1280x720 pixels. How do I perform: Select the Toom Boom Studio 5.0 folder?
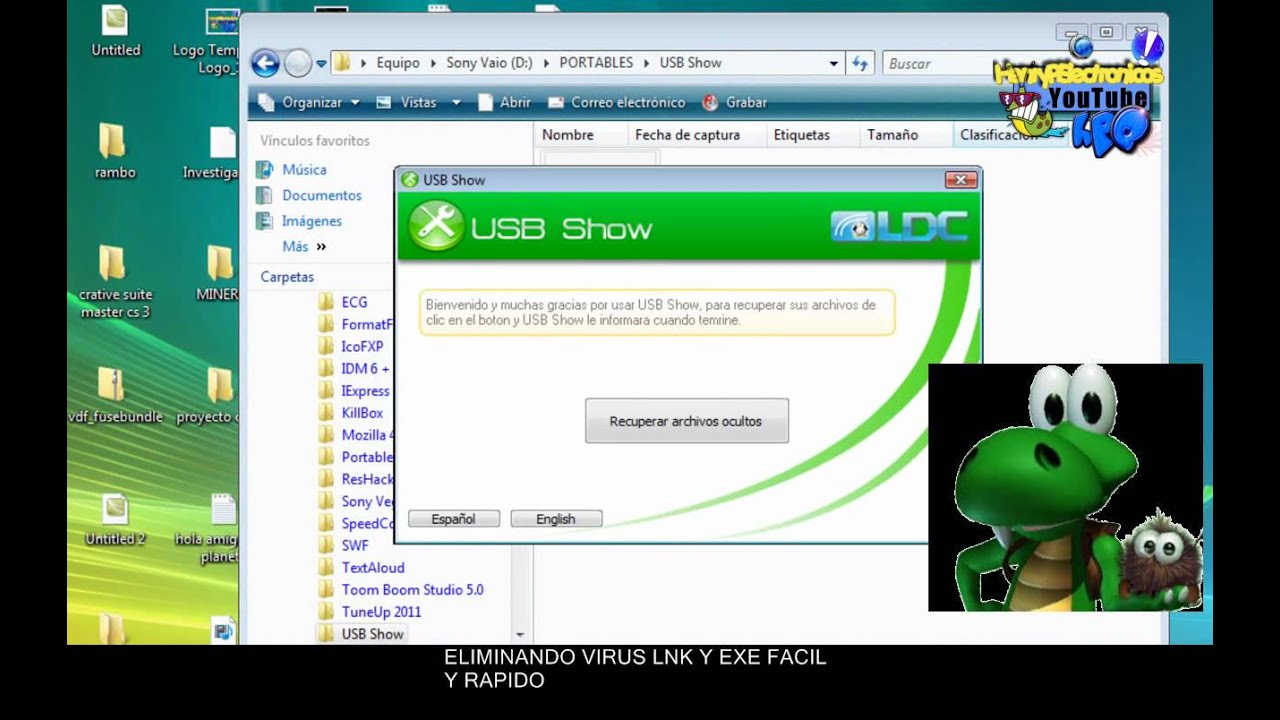point(412,589)
